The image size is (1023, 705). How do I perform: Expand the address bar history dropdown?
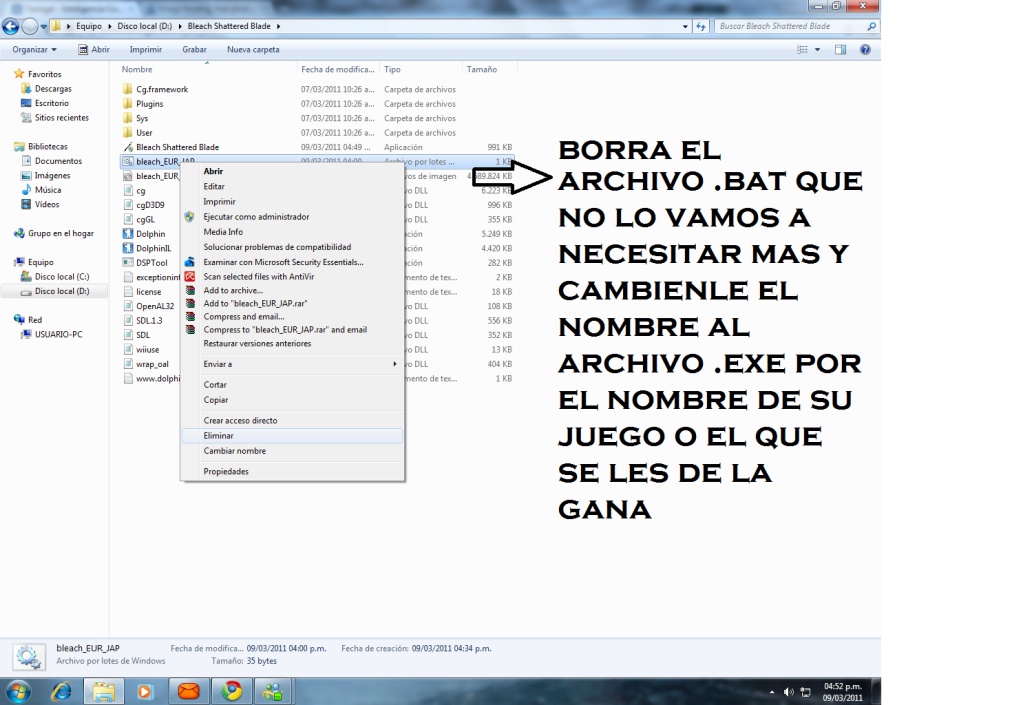point(685,27)
